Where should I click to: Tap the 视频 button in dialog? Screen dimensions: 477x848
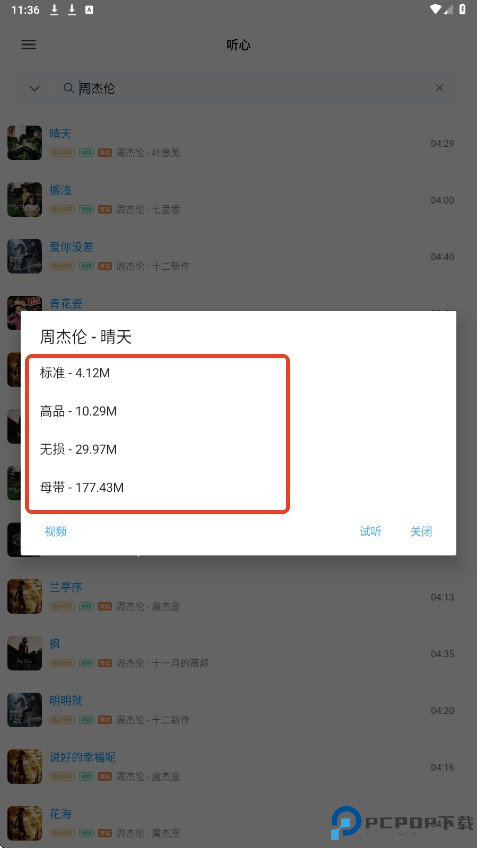[55, 532]
